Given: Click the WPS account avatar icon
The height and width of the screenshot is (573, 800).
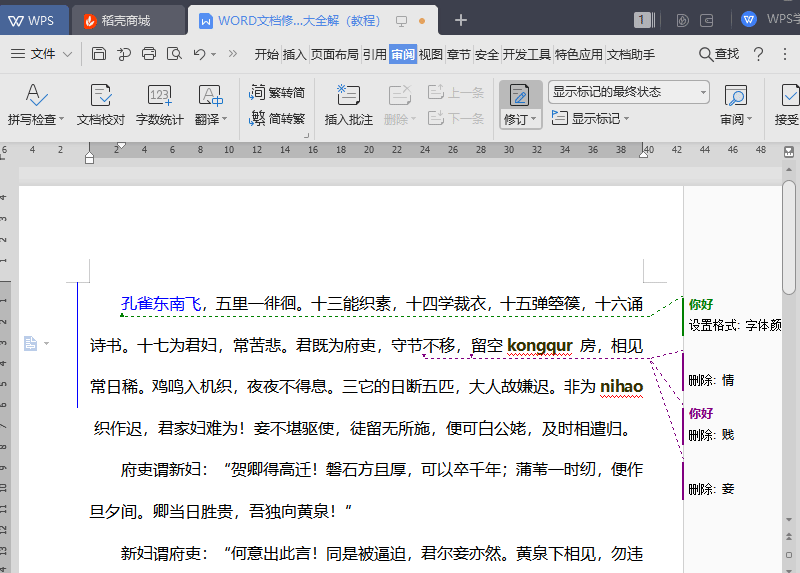Looking at the screenshot, I should coord(748,20).
